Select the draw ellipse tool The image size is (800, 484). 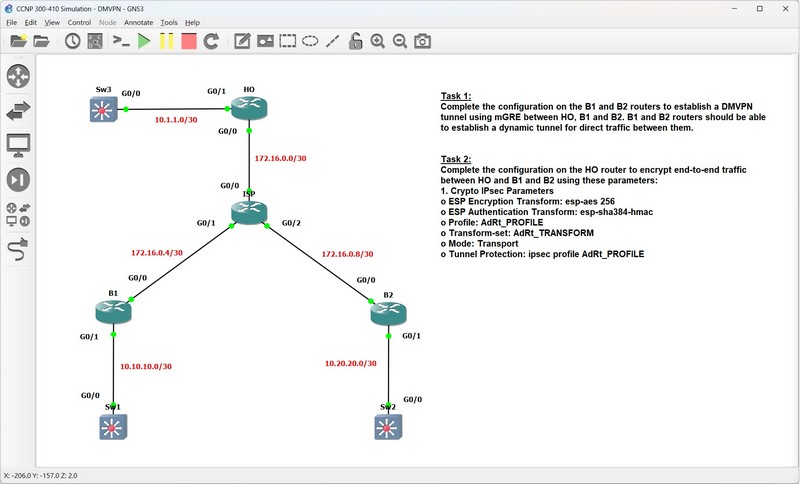click(x=310, y=41)
